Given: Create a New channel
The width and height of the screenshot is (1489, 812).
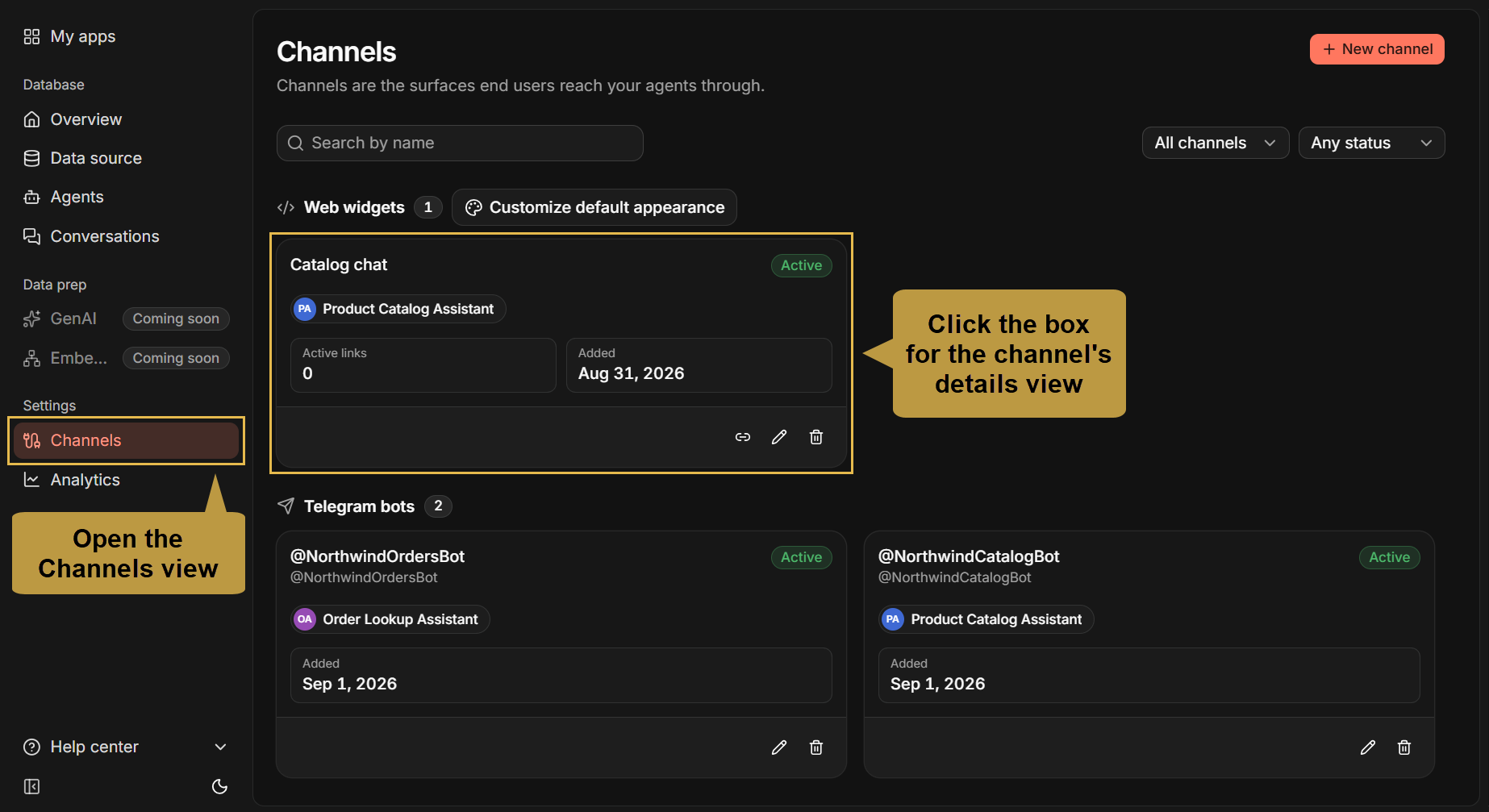Looking at the screenshot, I should (x=1377, y=49).
